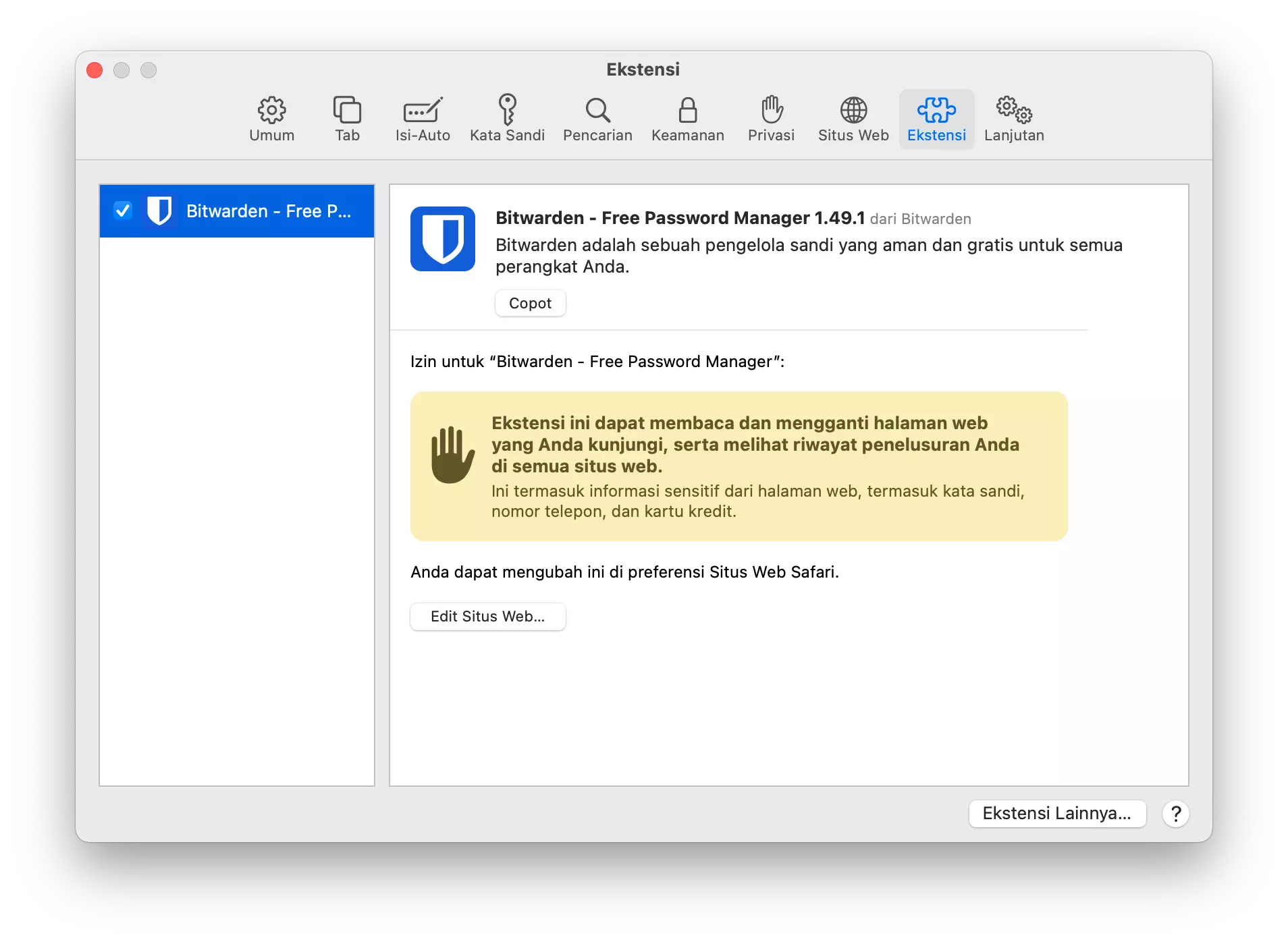Screen dimensions: 1288x942
Task: Select Bitwarden row in extension list
Action: click(269, 211)
